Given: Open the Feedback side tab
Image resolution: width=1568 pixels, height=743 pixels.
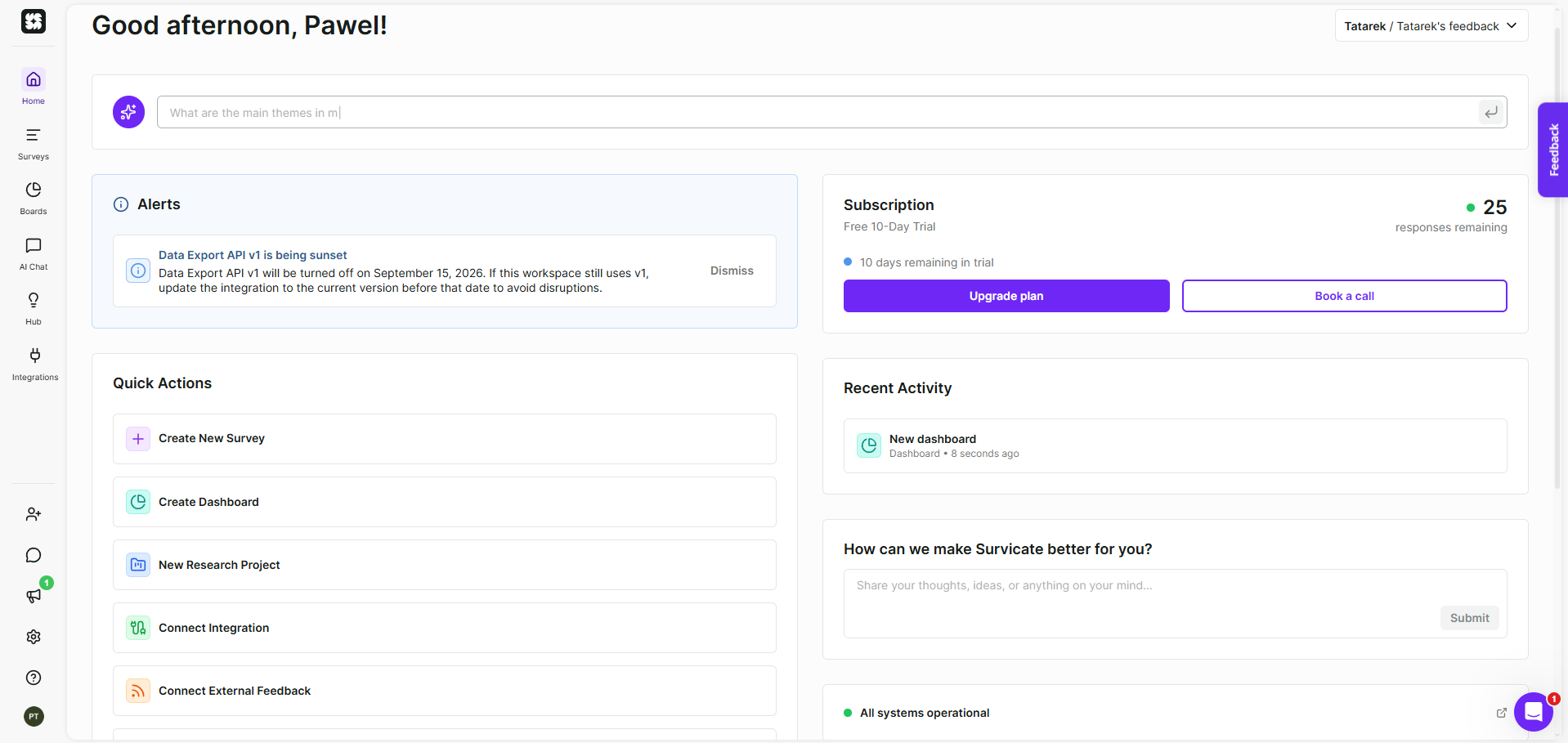Looking at the screenshot, I should (1553, 150).
